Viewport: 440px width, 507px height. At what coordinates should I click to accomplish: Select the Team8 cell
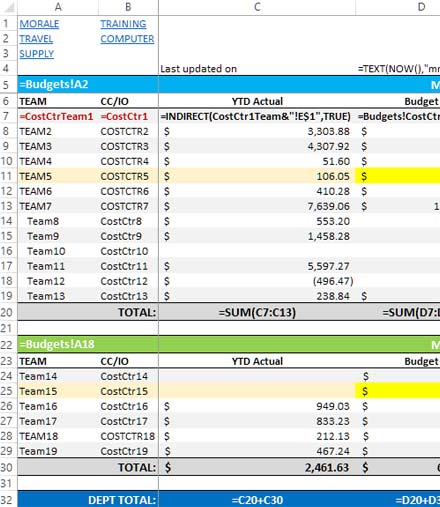(58, 221)
